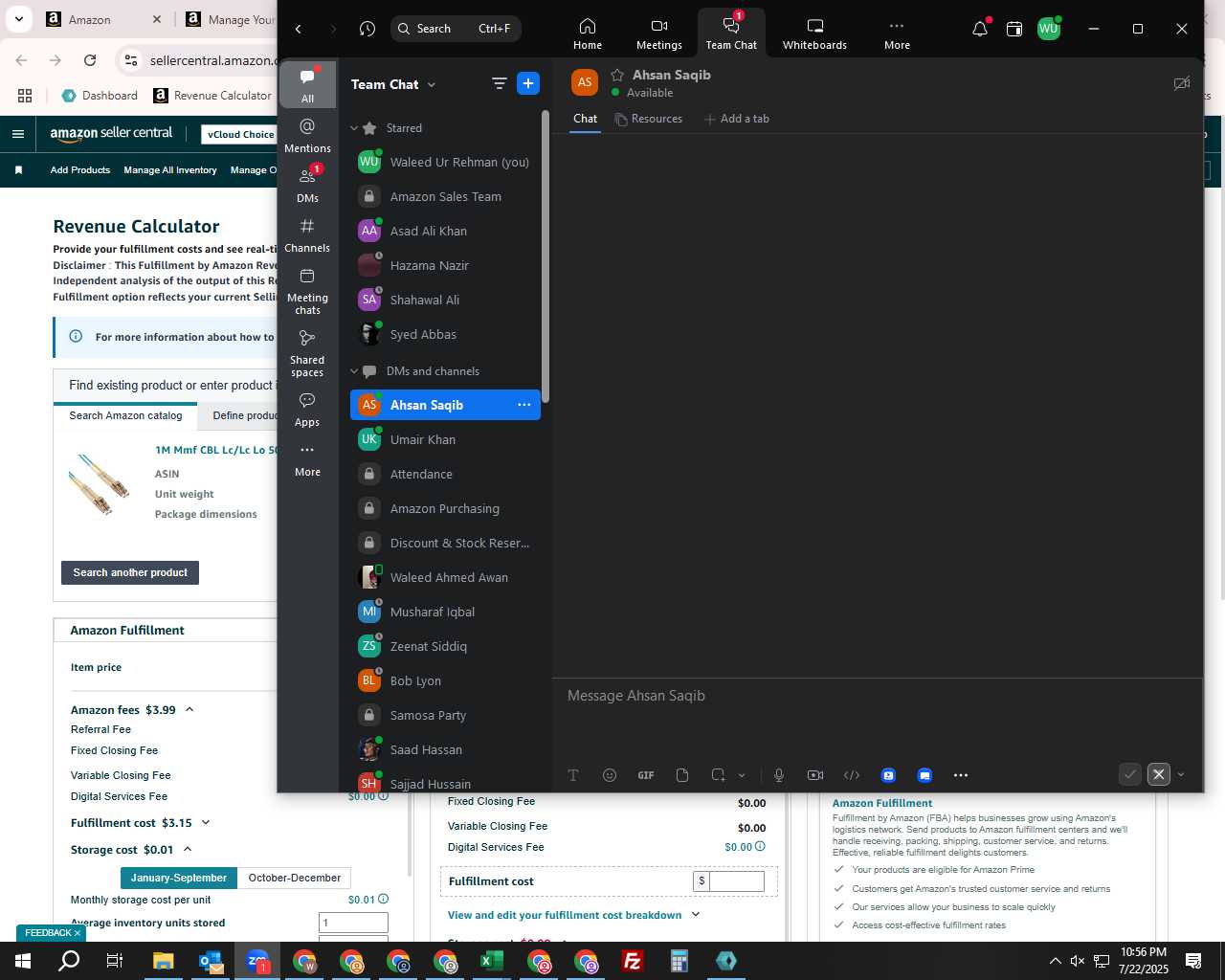The height and width of the screenshot is (980, 1225).
Task: Collapse the Starred section
Action: tap(354, 128)
